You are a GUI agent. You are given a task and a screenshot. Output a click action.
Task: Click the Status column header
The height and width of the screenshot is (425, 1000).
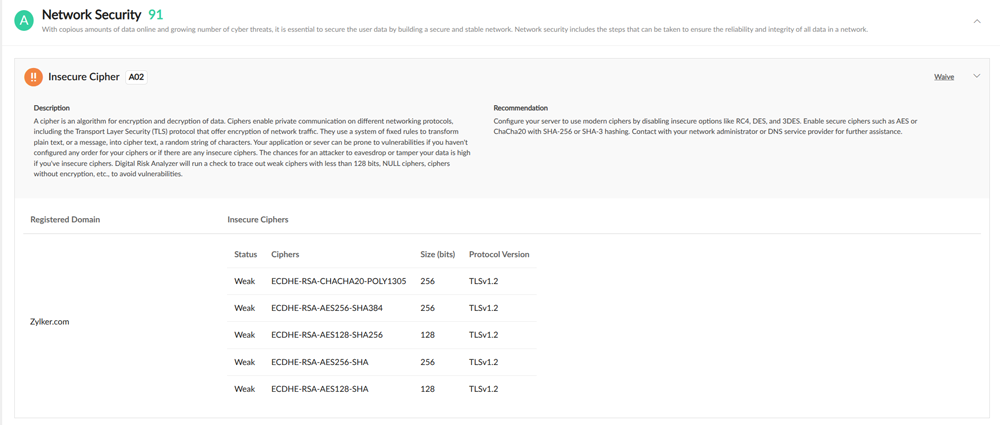(x=245, y=255)
